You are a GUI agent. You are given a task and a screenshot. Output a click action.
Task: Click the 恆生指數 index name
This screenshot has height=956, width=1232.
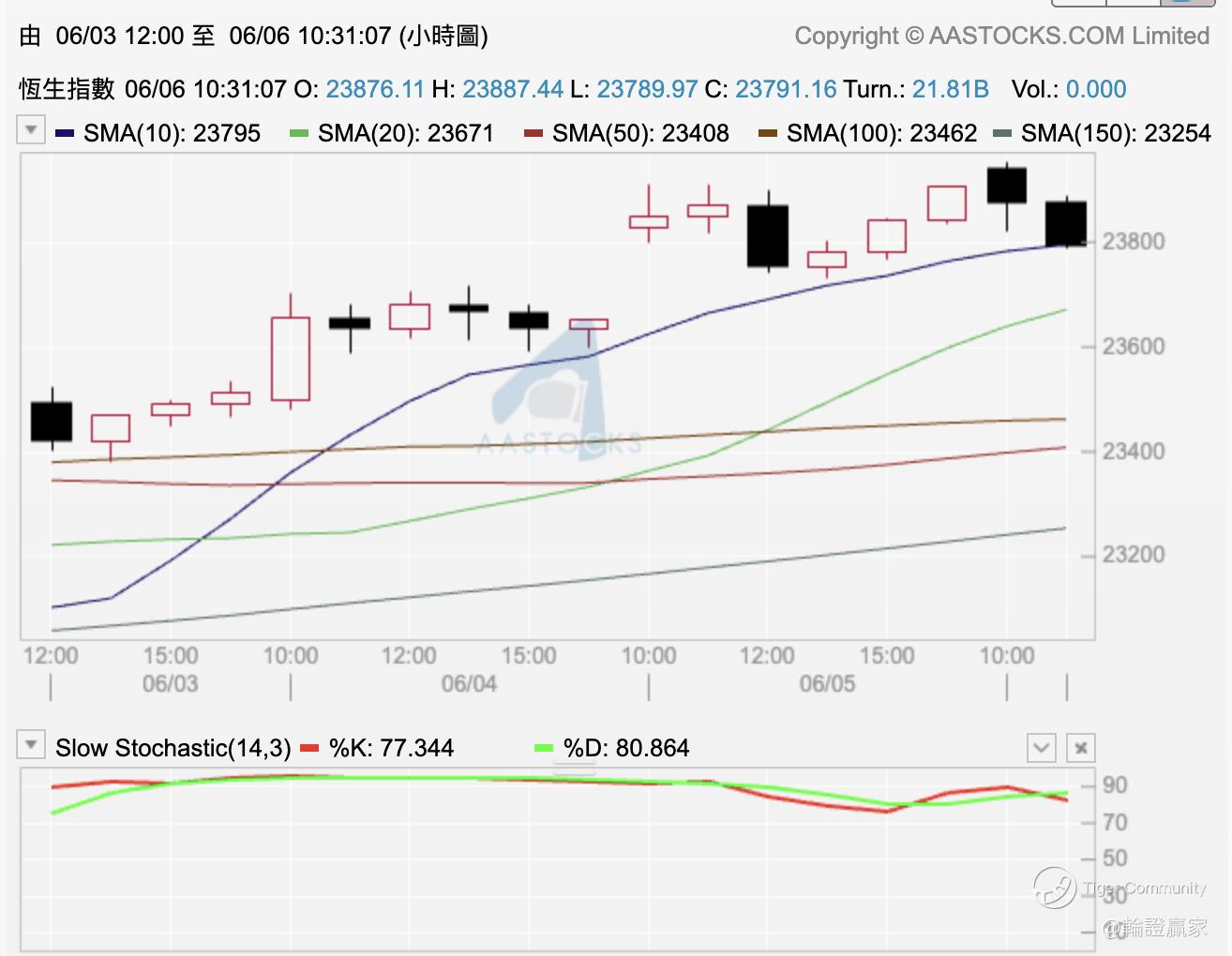click(x=68, y=89)
